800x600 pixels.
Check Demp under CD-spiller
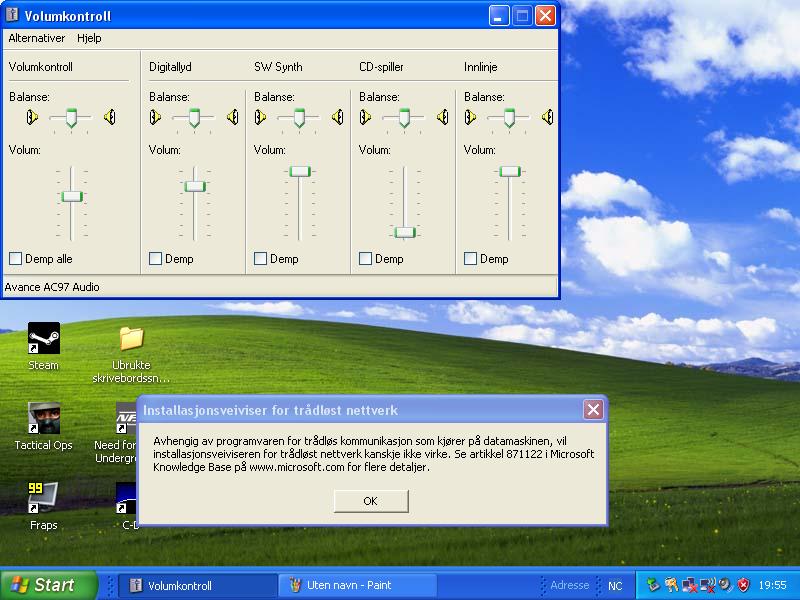(x=366, y=259)
